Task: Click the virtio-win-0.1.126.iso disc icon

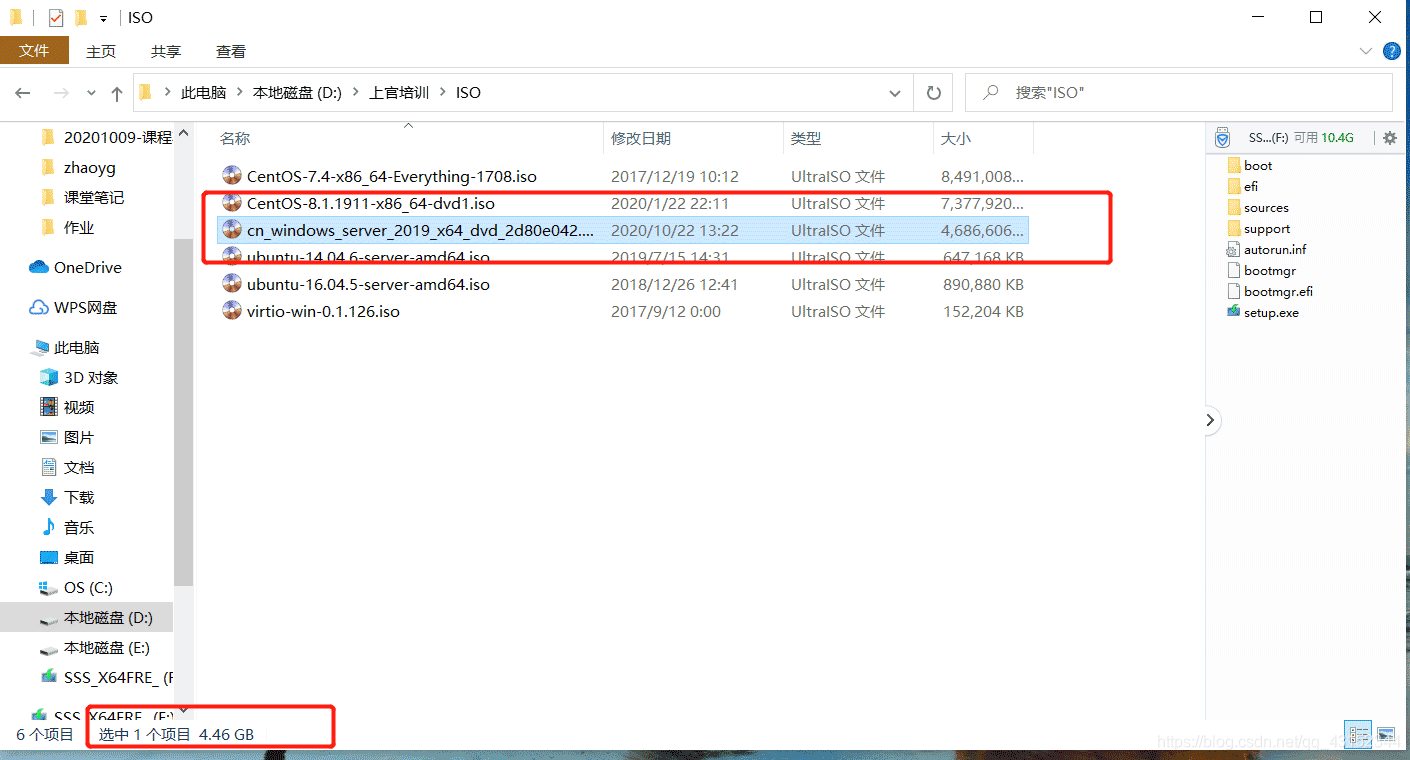Action: (232, 311)
